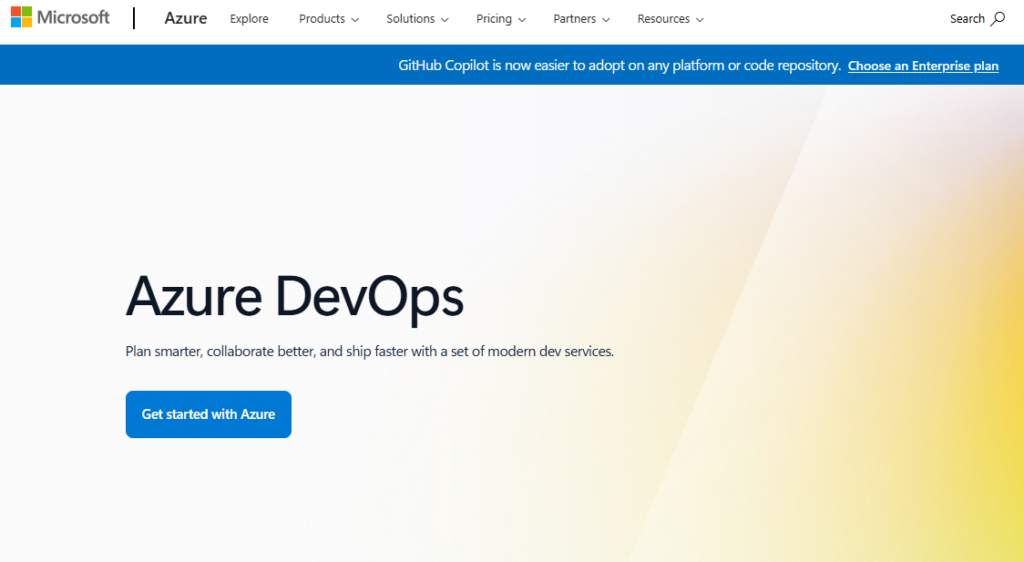Viewport: 1024px width, 562px height.
Task: Click the chevron arrow next to Products
Action: point(355,20)
